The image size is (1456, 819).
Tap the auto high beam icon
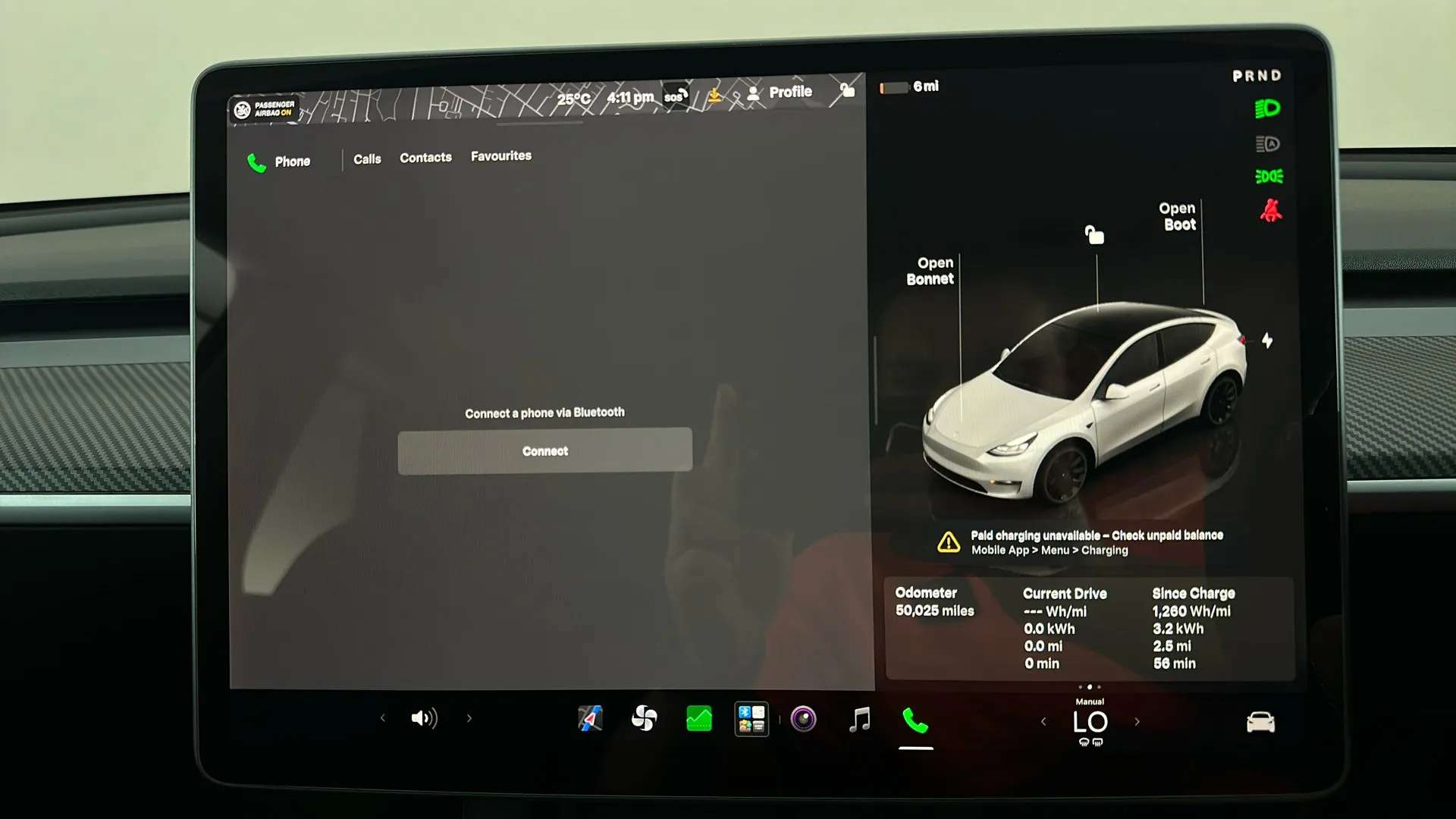1268,144
